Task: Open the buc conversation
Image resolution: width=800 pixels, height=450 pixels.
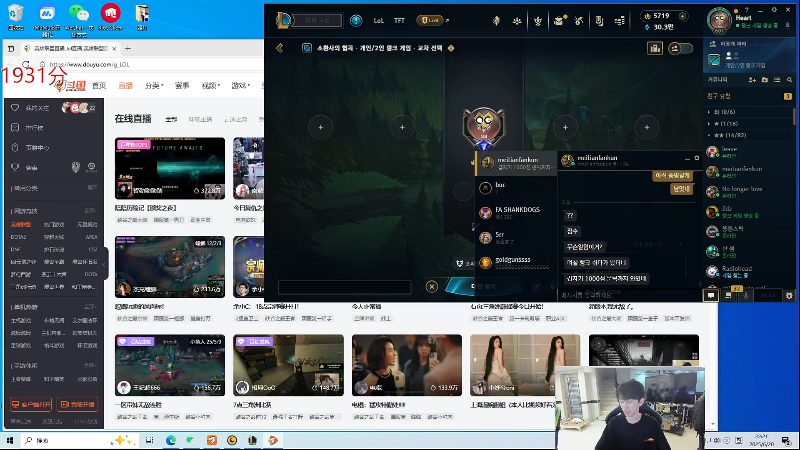Action: pos(516,188)
